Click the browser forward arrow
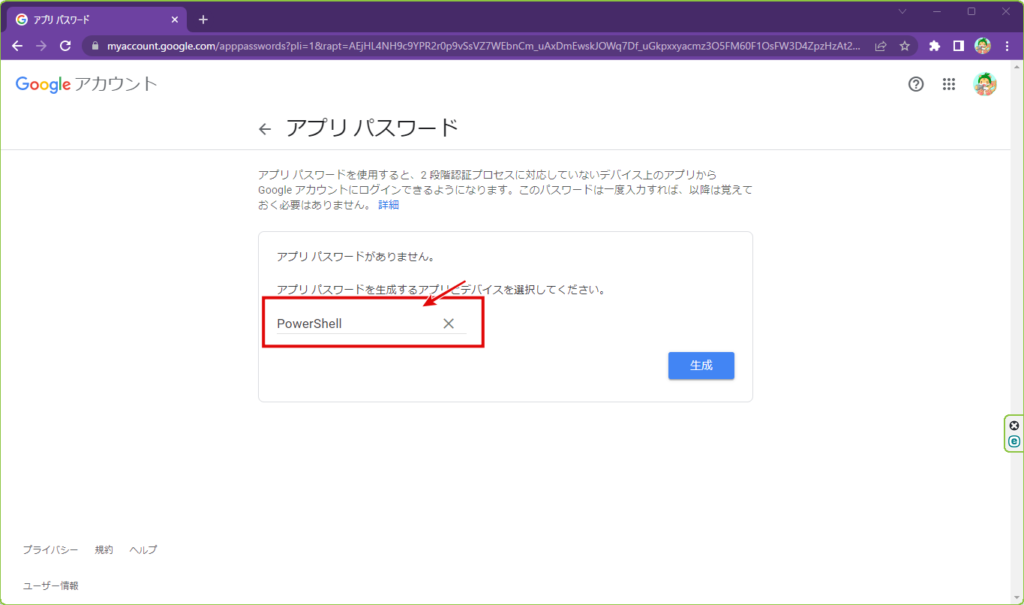This screenshot has height=605, width=1024. (x=41, y=46)
